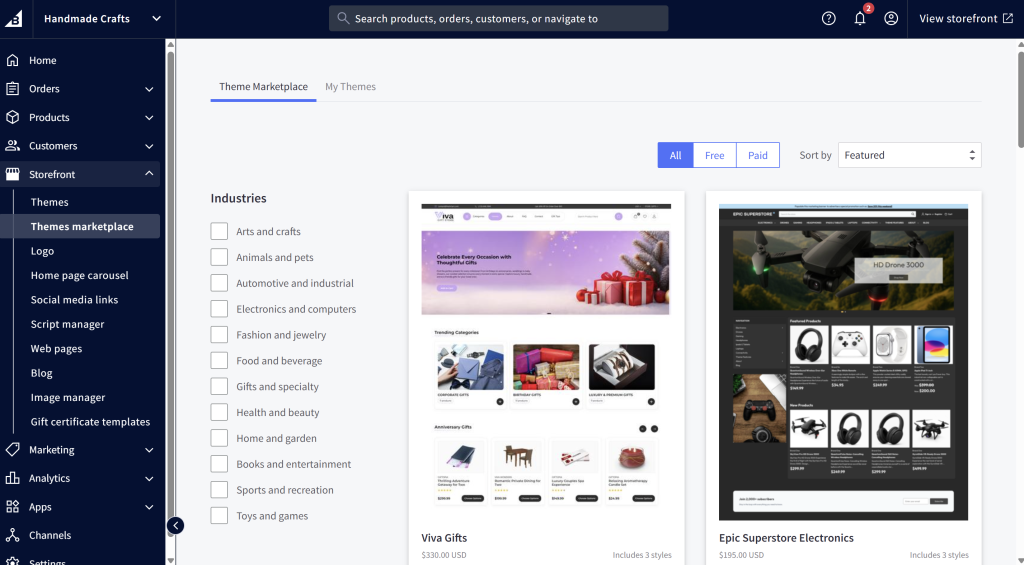
Task: Open Blog menu item
Action: click(x=41, y=373)
